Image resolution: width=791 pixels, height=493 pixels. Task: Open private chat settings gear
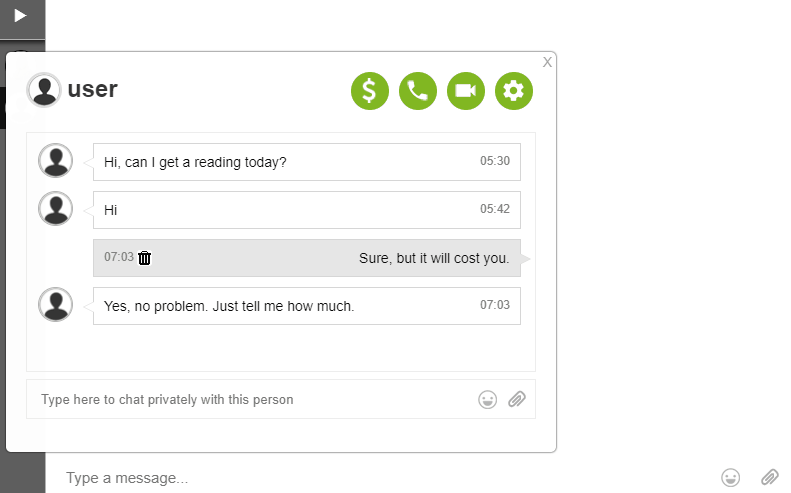pos(514,91)
